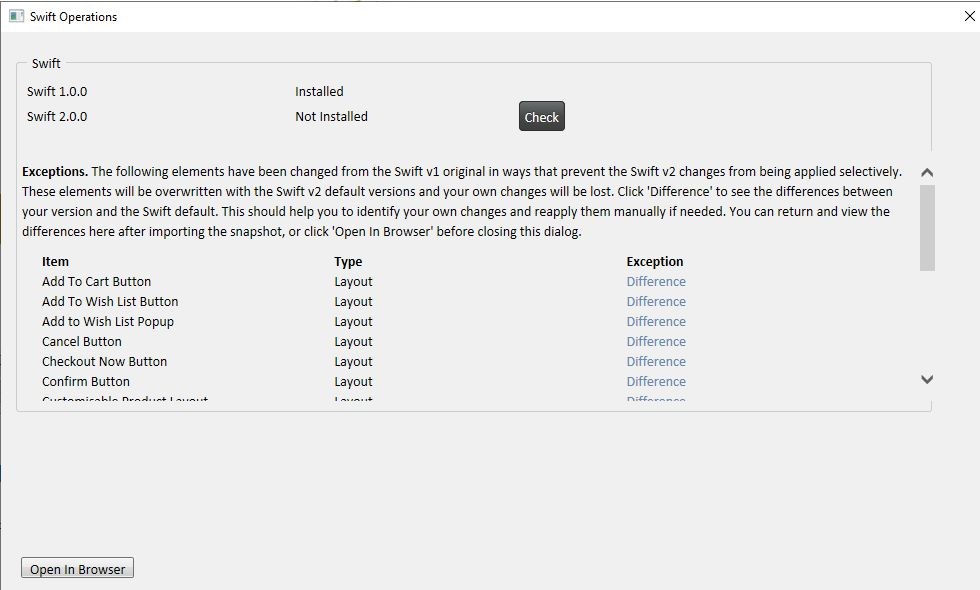
Task: Click the scroll down arrow in exceptions list
Action: (x=927, y=379)
